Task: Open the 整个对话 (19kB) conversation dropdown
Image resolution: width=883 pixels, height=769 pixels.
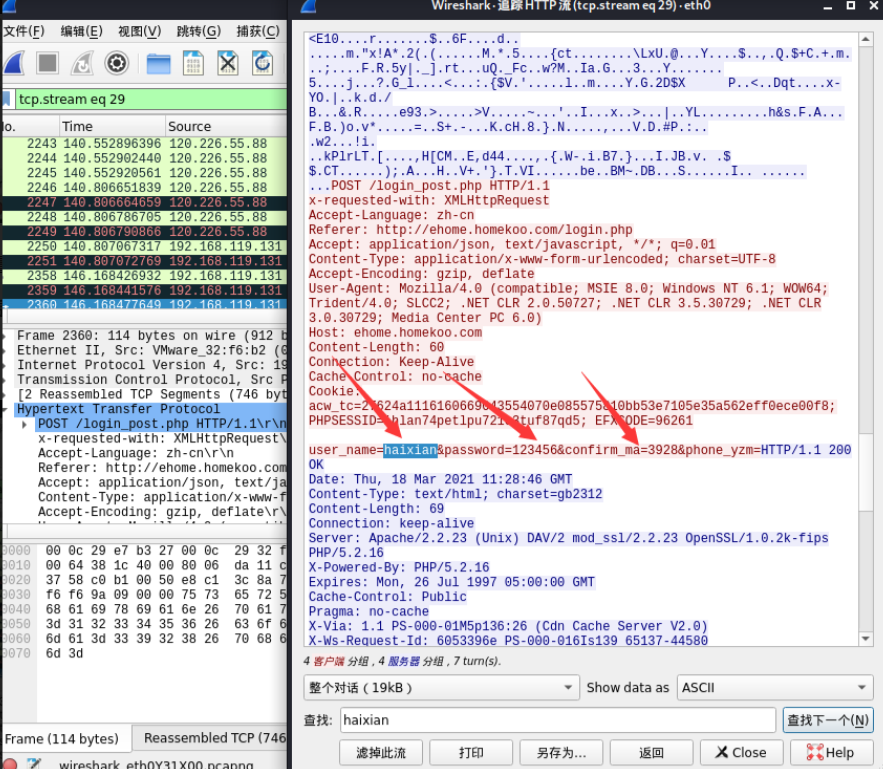Action: pyautogui.click(x=441, y=687)
